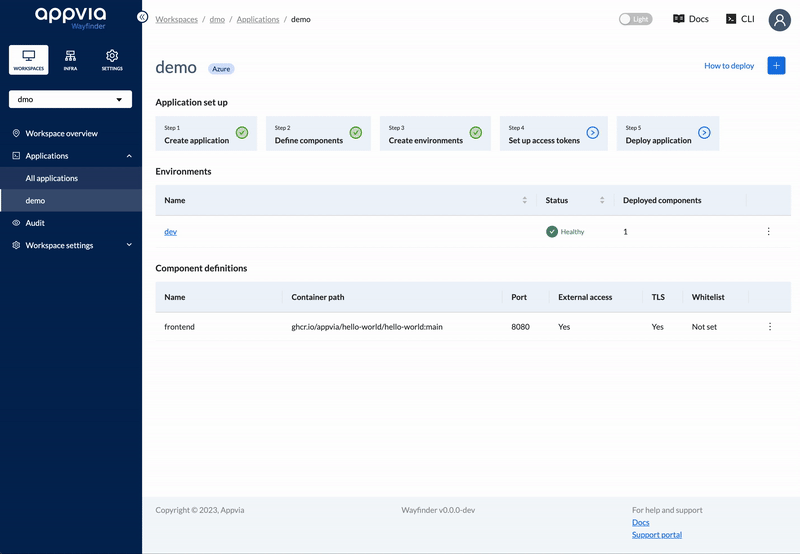This screenshot has height=554, width=800.
Task: Select All applications in sidebar
Action: (52, 178)
